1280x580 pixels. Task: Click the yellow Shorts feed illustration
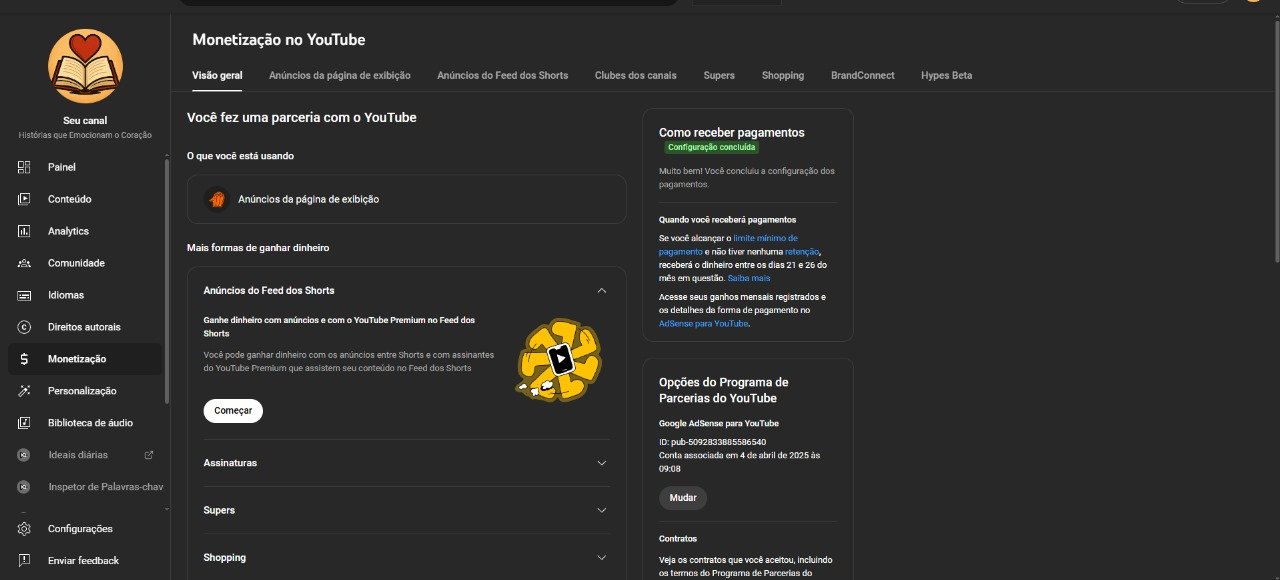[558, 361]
